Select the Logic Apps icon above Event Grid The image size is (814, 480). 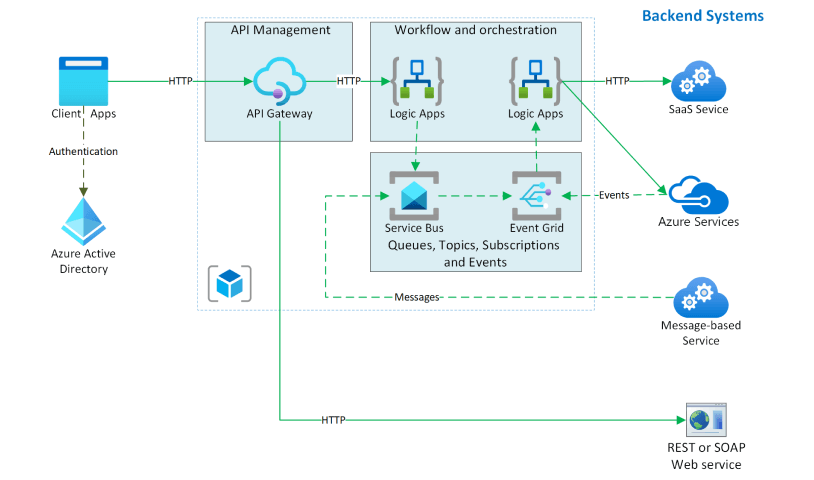pos(535,81)
